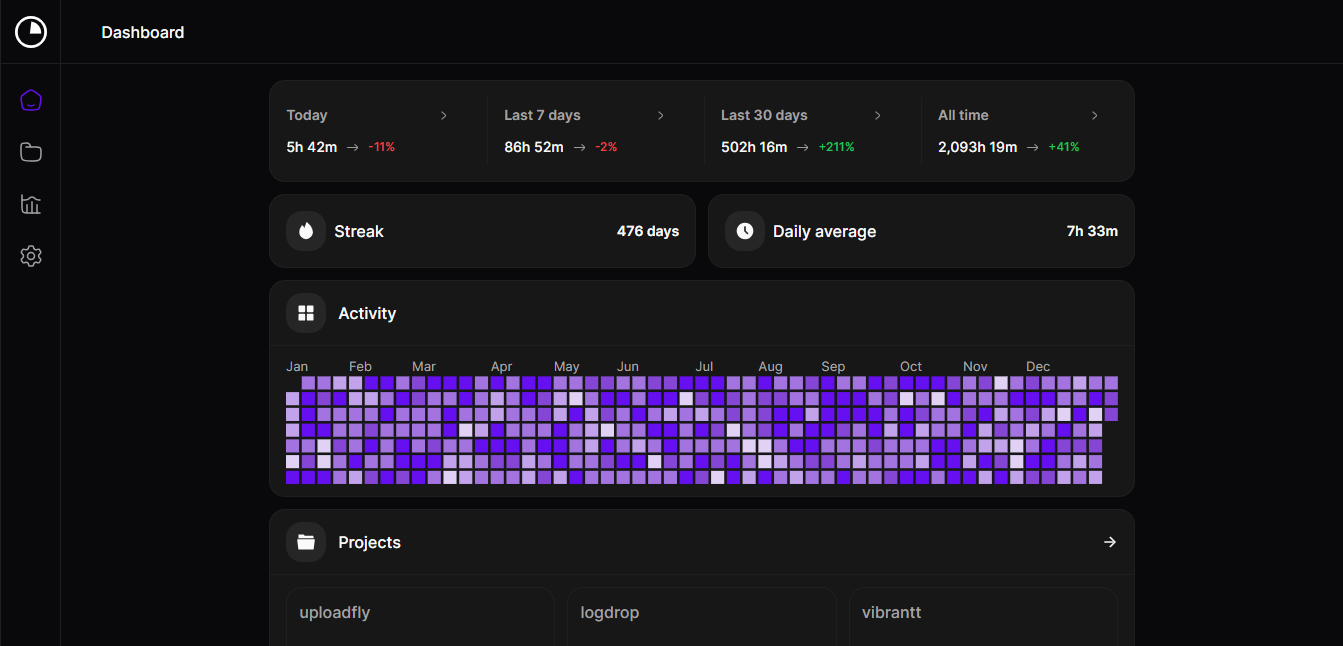The width and height of the screenshot is (1343, 646).
Task: Click the Streak label
Action: 359,231
